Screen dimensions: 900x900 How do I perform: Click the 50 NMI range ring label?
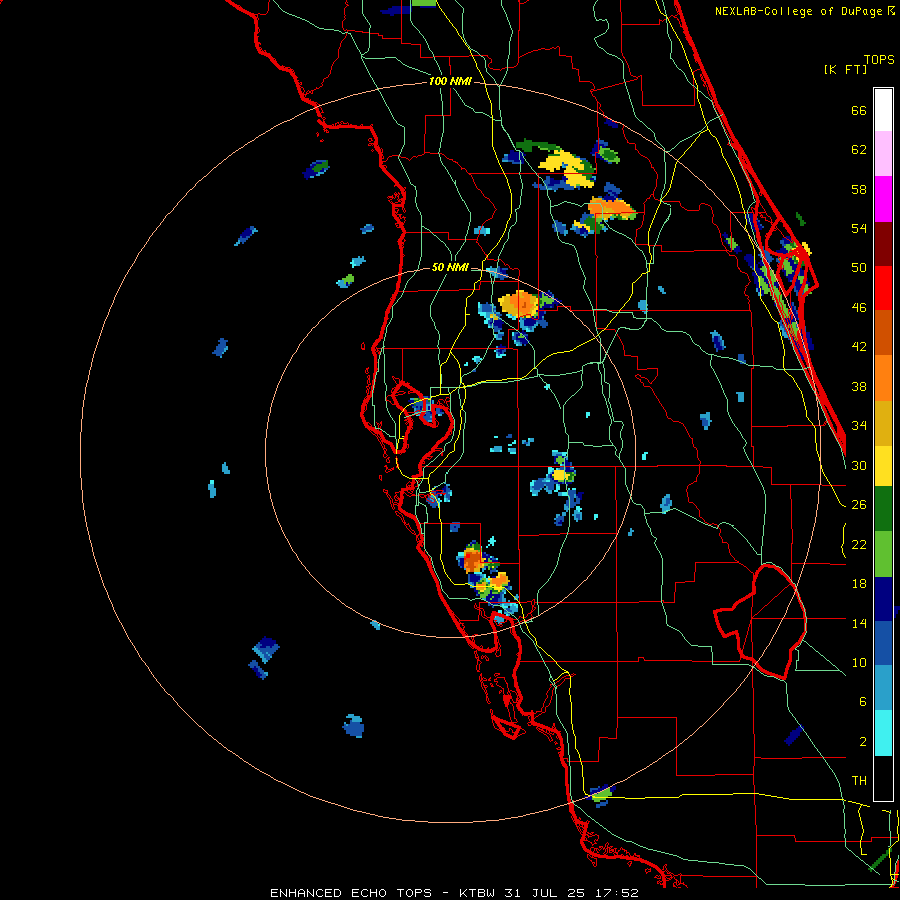coord(450,267)
